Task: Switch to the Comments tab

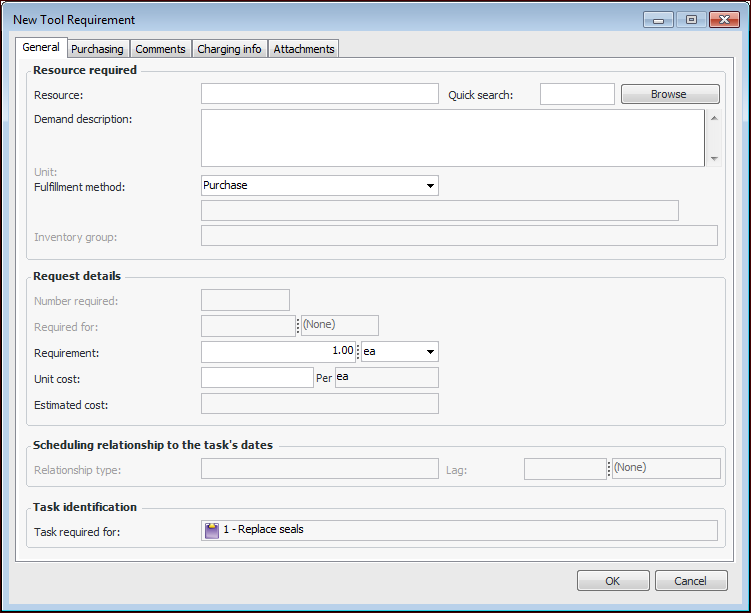Action: click(160, 49)
